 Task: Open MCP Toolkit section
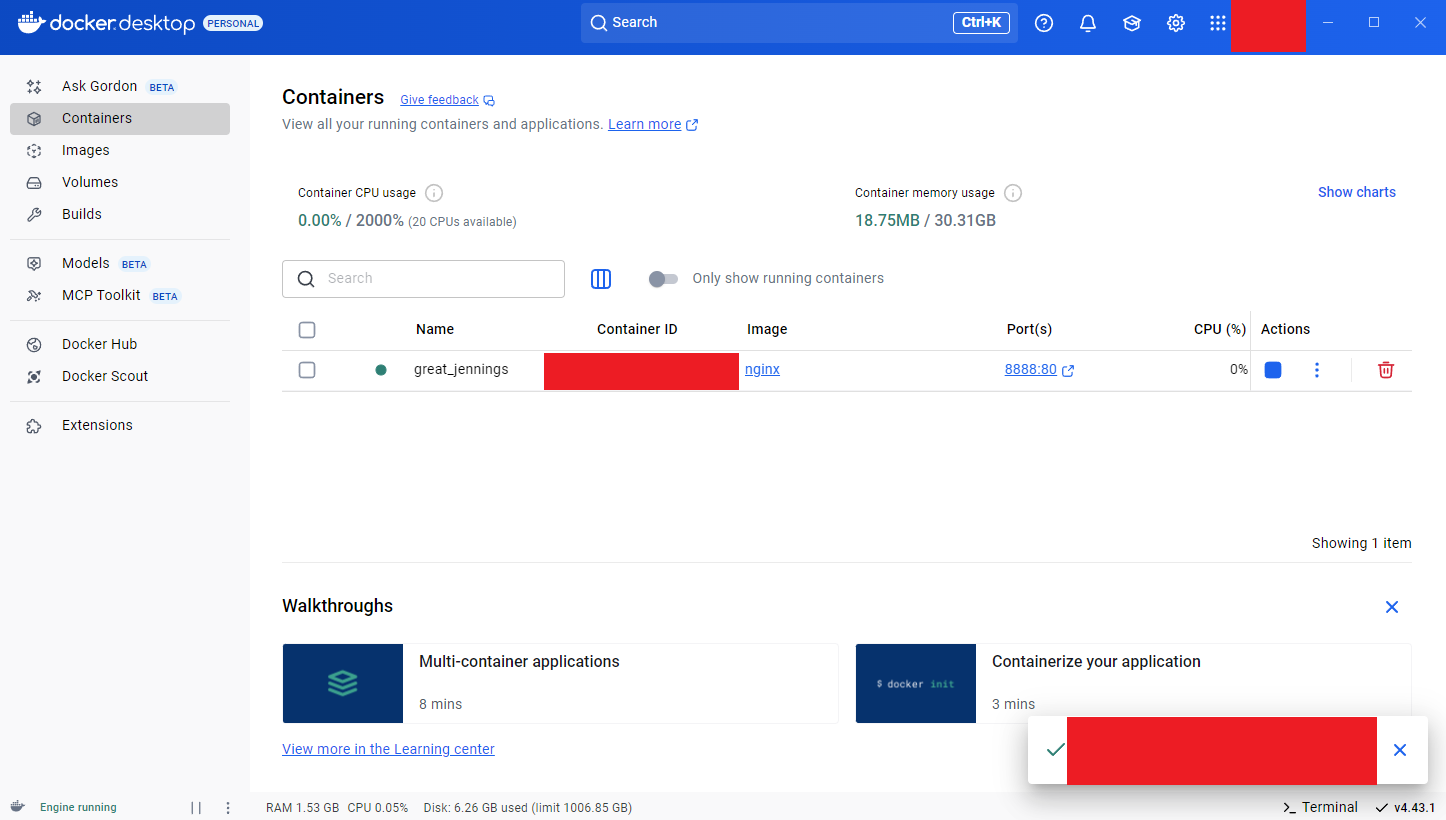(x=120, y=296)
